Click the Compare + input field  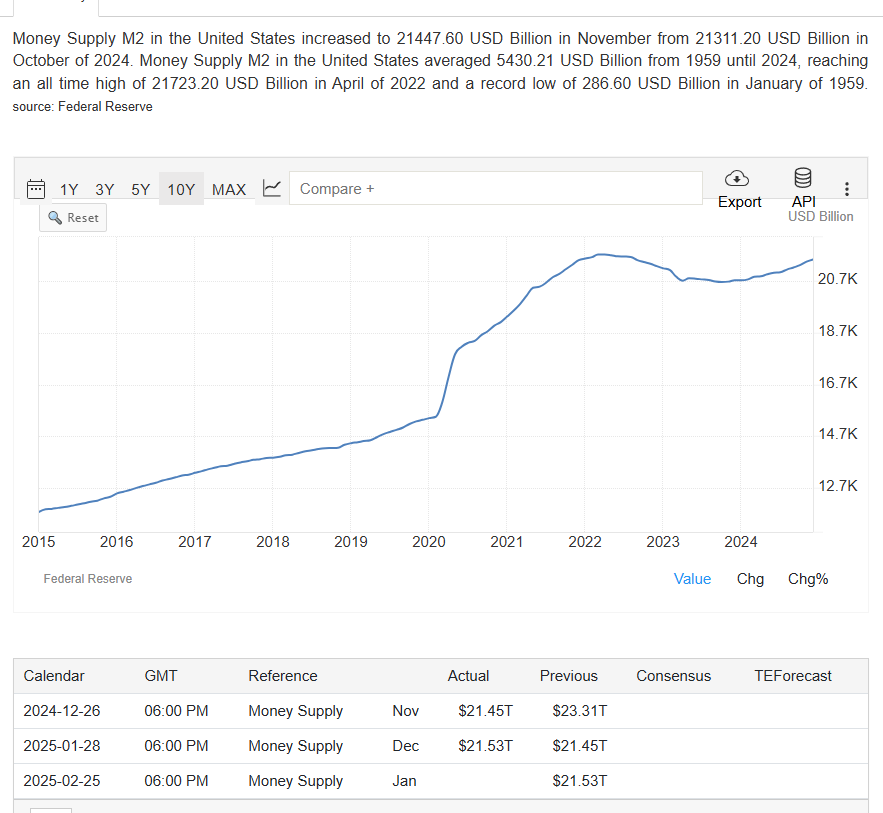[495, 188]
